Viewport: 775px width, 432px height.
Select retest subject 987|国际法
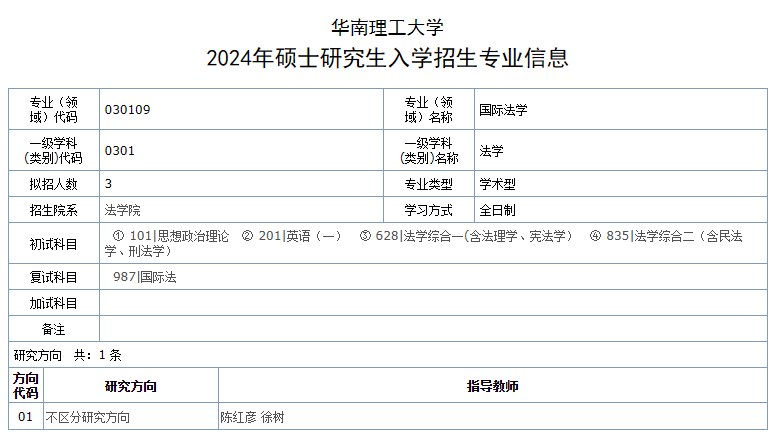145,277
